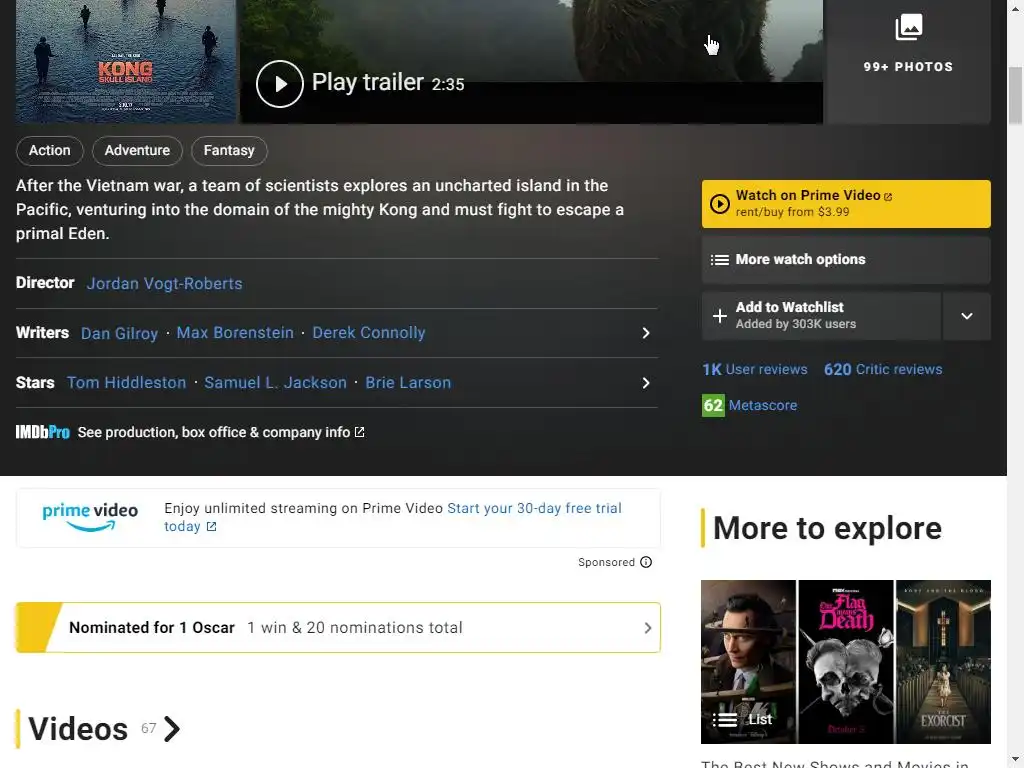Click the Our Flag Means Death poster
Image resolution: width=1024 pixels, height=768 pixels.
click(846, 662)
